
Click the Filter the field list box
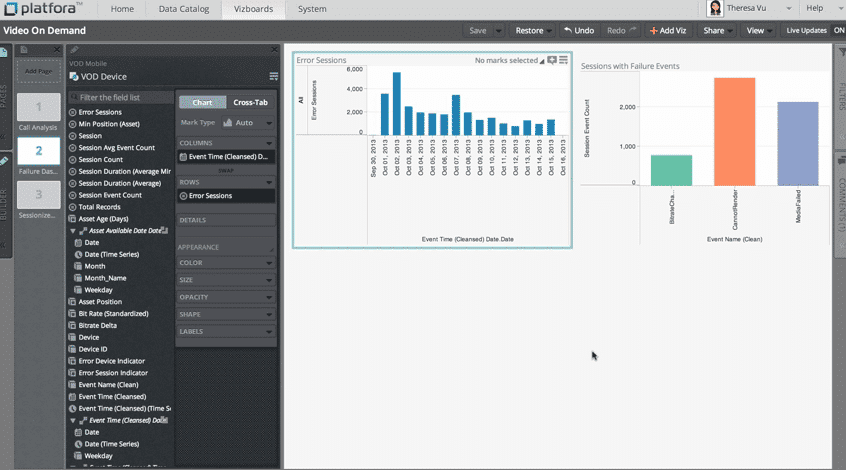(x=120, y=98)
